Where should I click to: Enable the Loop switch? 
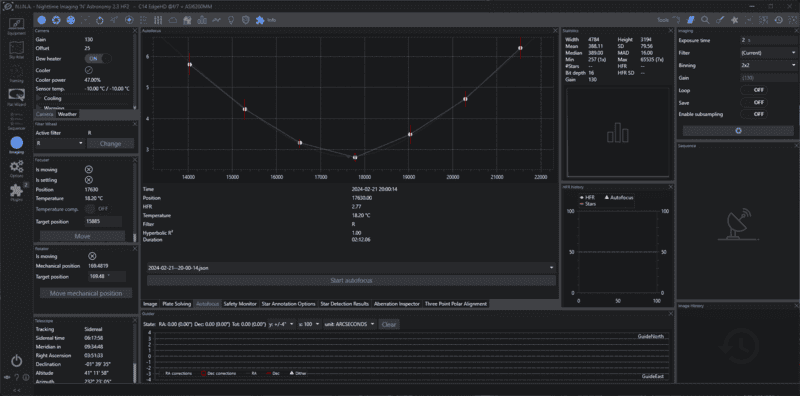tap(754, 90)
